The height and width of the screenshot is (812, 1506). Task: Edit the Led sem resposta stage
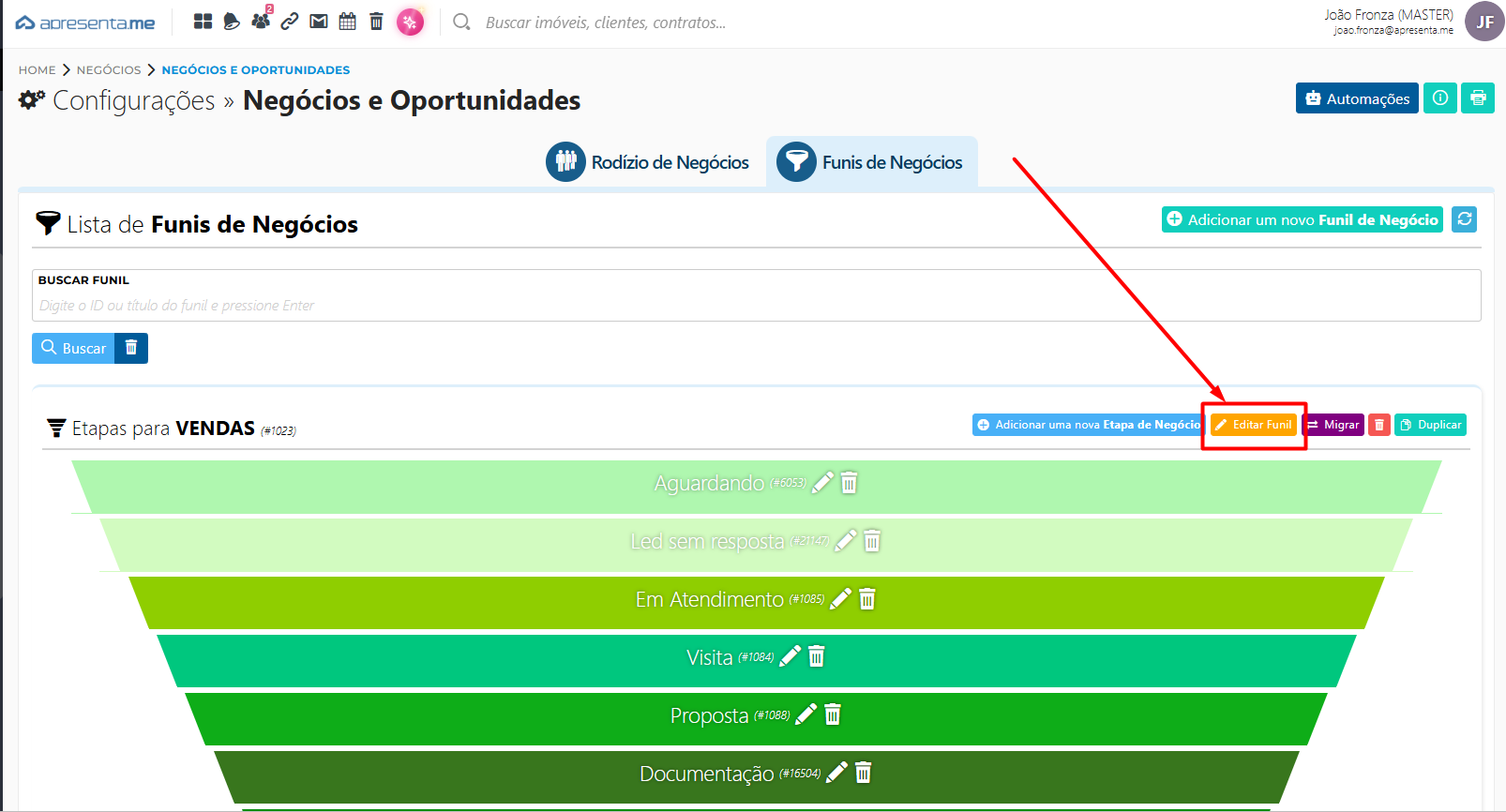pyautogui.click(x=846, y=541)
